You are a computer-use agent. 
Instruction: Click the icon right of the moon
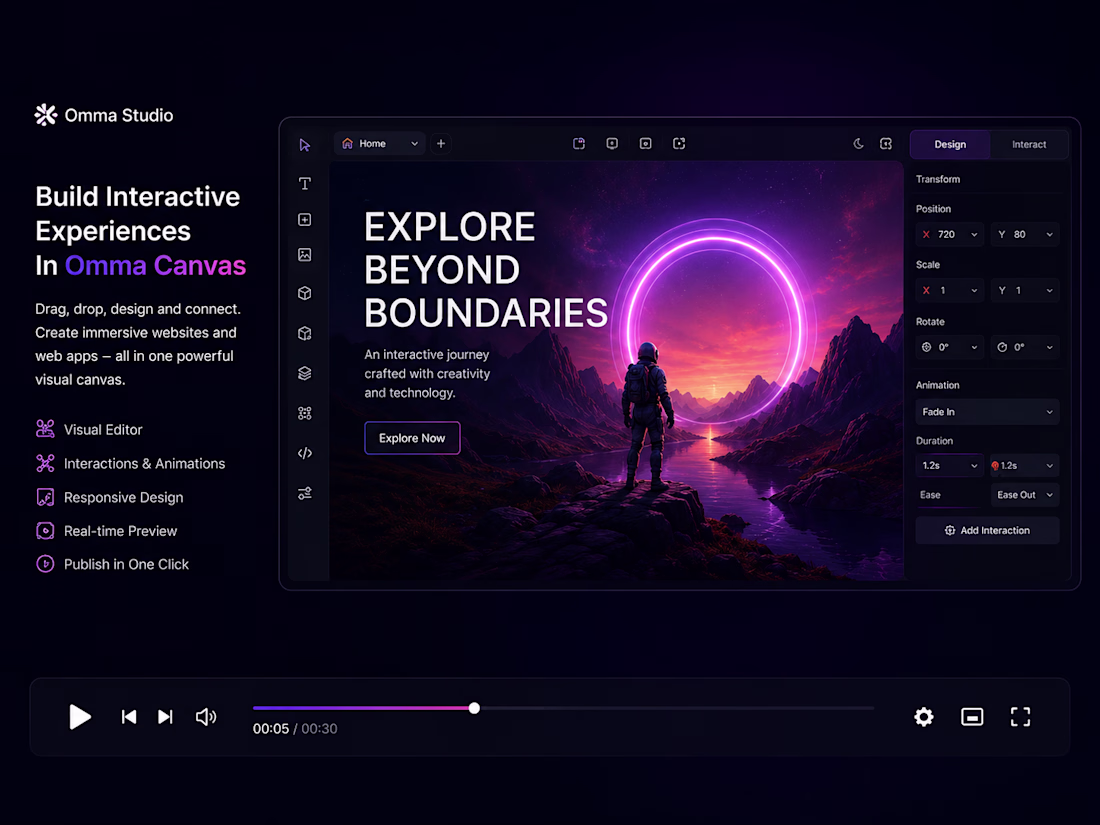886,143
